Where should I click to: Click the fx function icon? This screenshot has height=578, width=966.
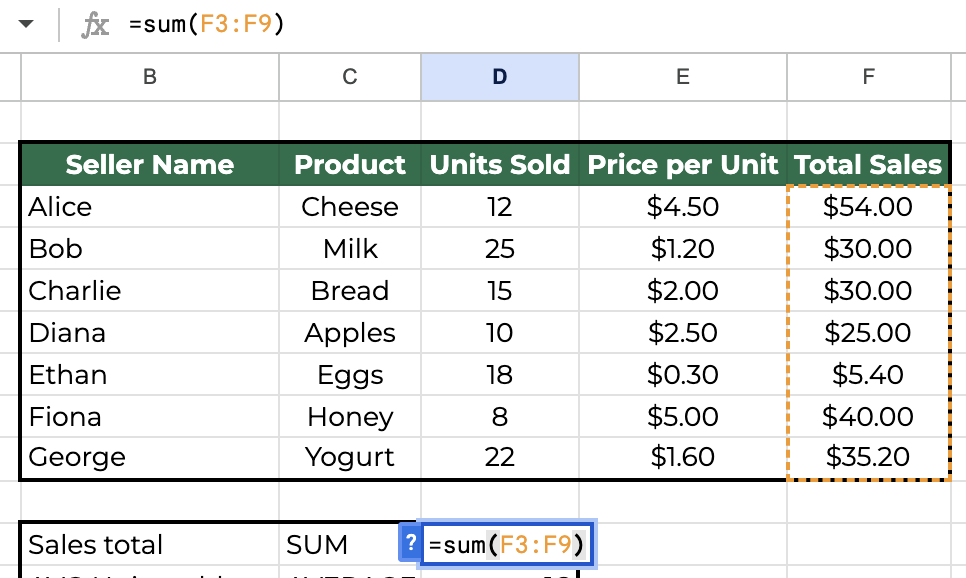click(x=95, y=26)
